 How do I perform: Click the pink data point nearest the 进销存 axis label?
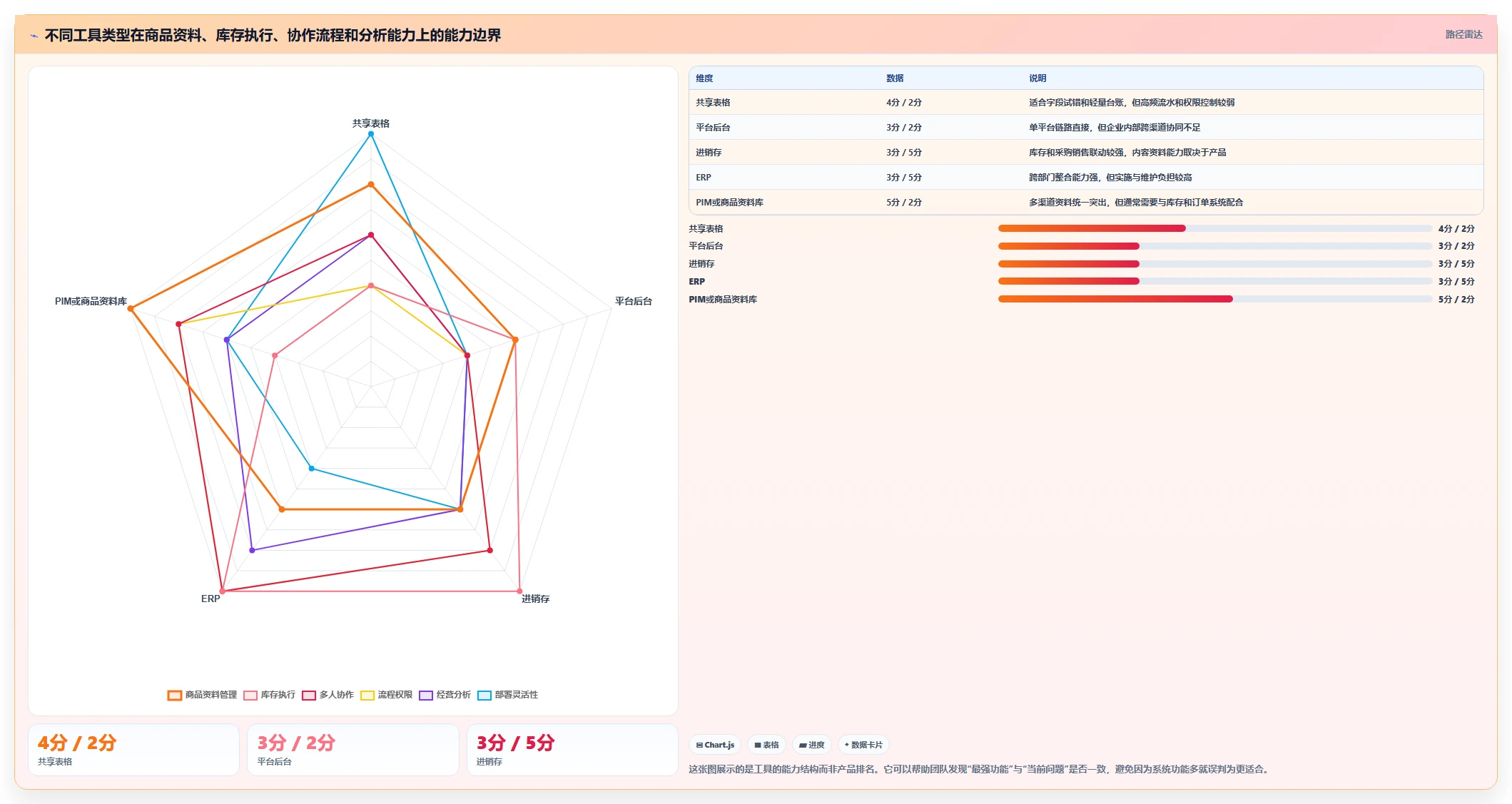tap(519, 591)
